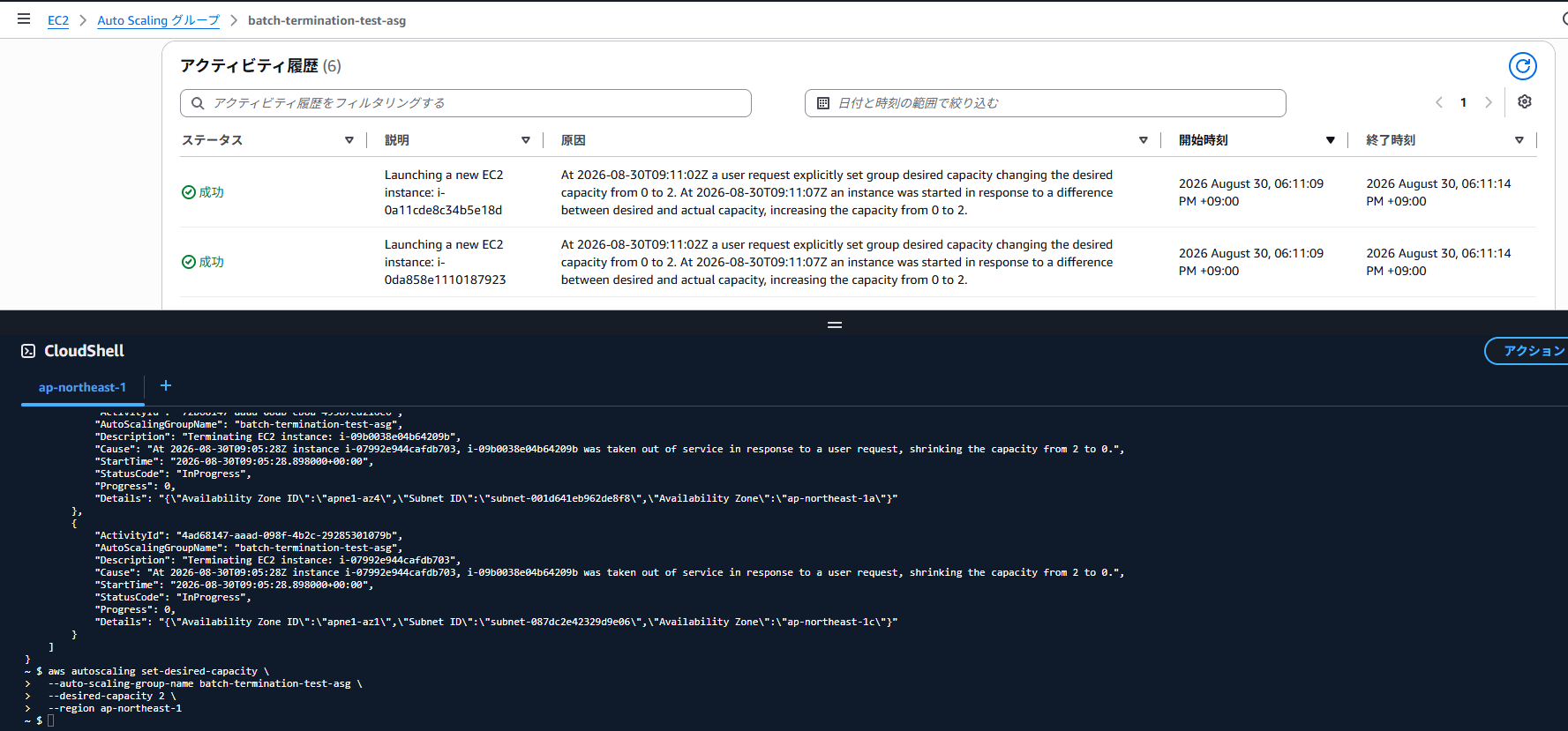Focus the activity history filter field
The image size is (1568, 731).
coord(466,103)
